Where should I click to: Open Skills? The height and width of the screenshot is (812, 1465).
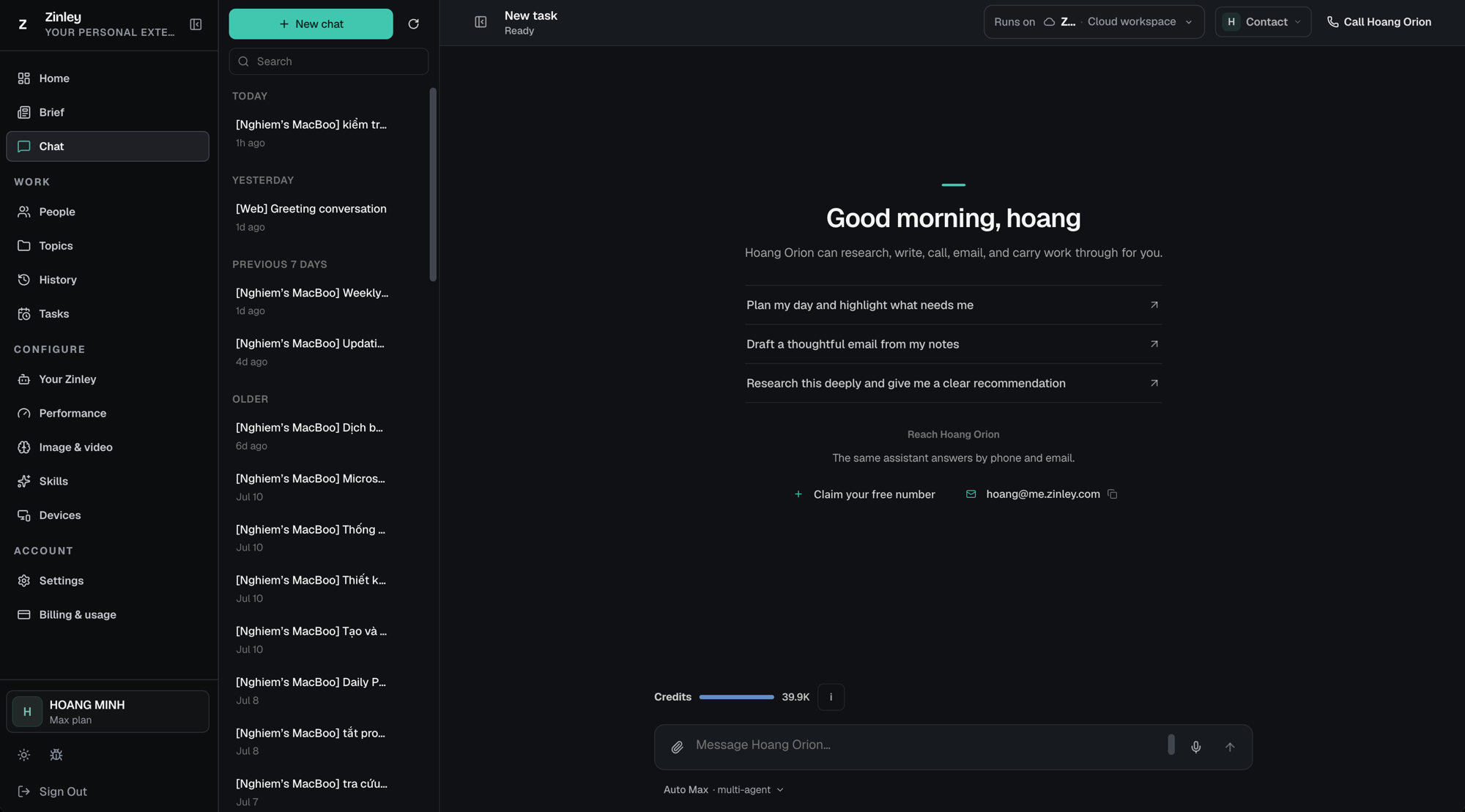click(108, 481)
